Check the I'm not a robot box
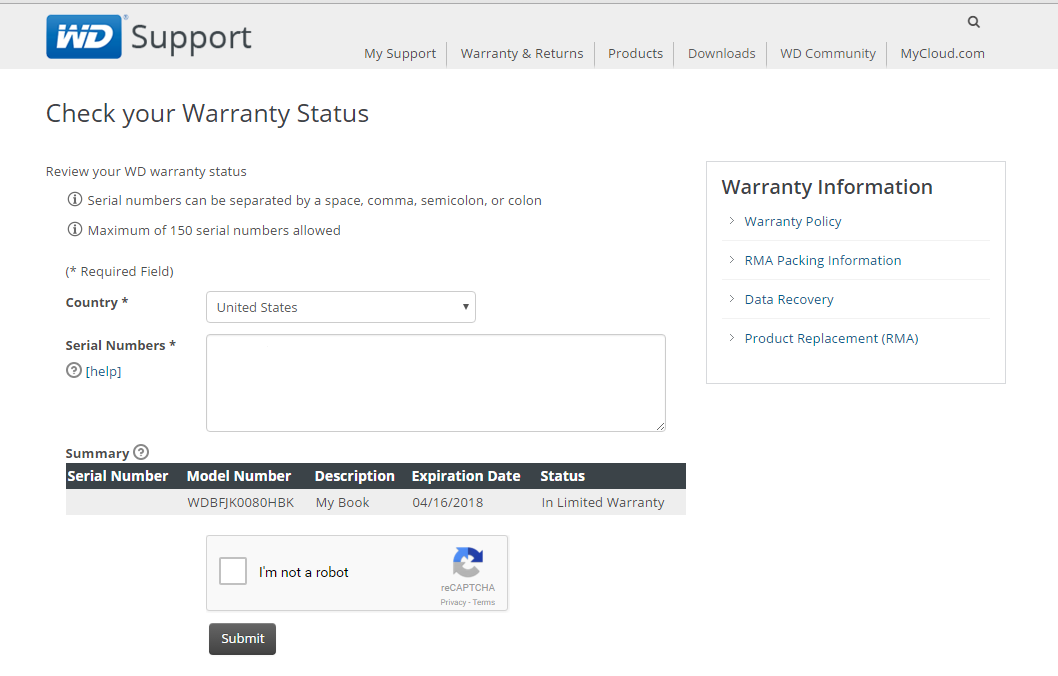This screenshot has height=676, width=1058. [x=233, y=571]
